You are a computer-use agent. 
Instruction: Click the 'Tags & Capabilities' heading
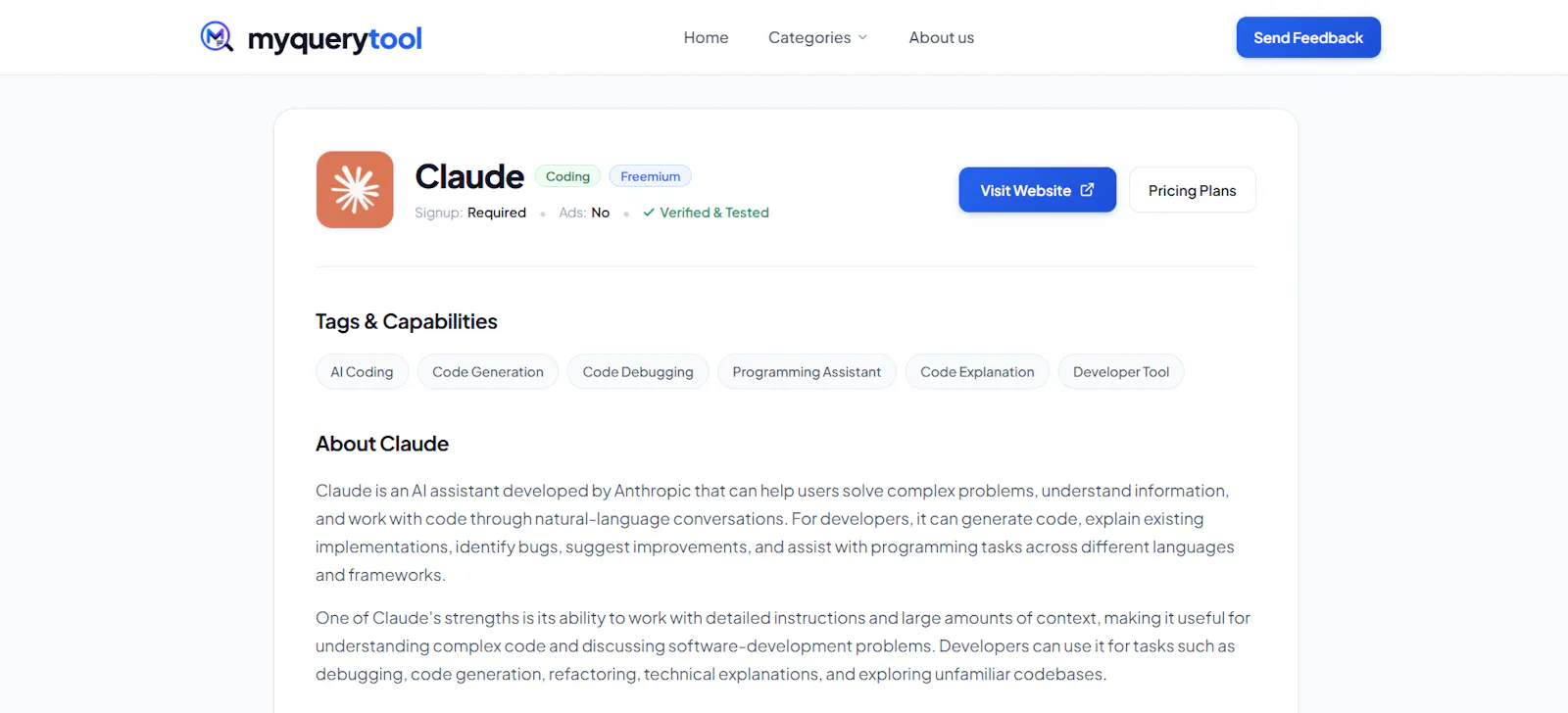407,321
